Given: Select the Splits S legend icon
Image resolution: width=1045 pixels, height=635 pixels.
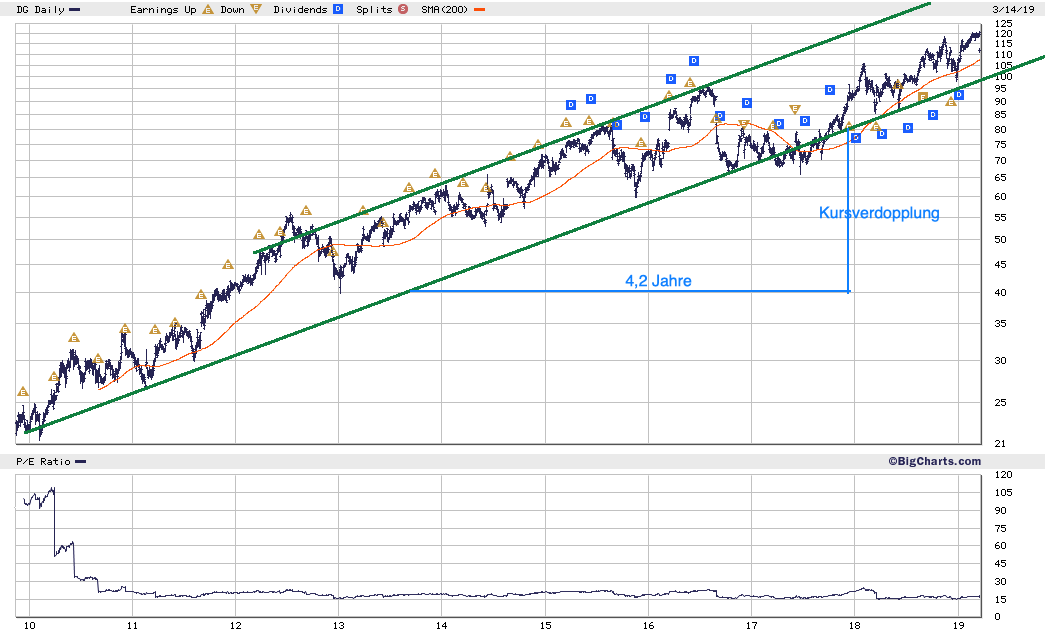Looking at the screenshot, I should pos(403,9).
